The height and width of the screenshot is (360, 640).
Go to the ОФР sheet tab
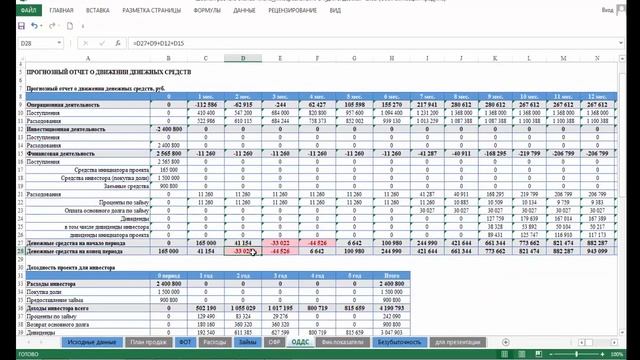point(274,342)
